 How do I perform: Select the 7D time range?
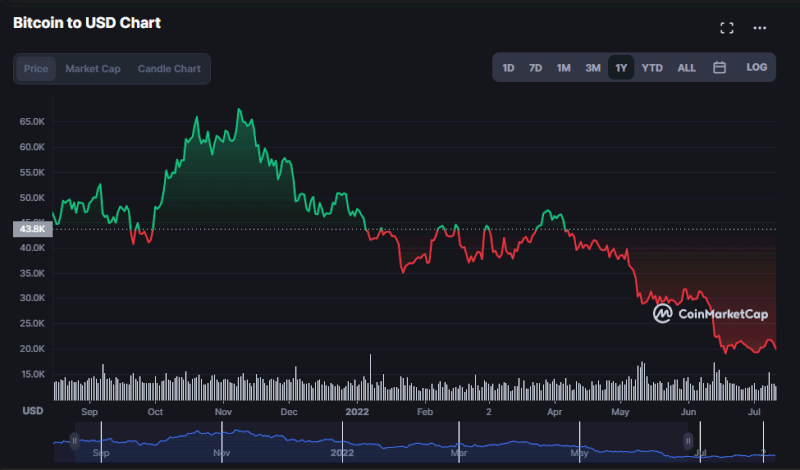(x=535, y=68)
